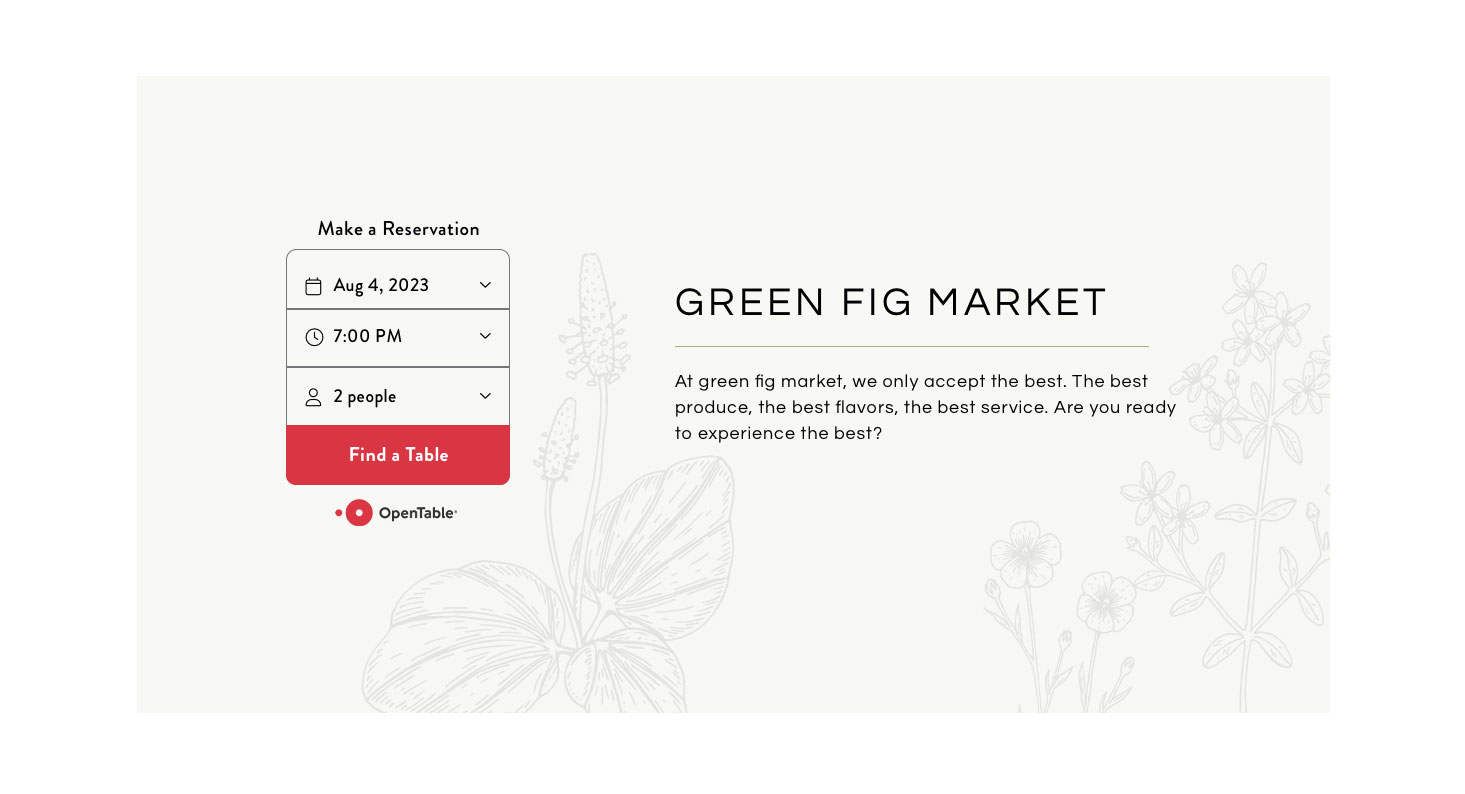
Task: Expand the chevron next to 7:00 PM
Action: (485, 336)
